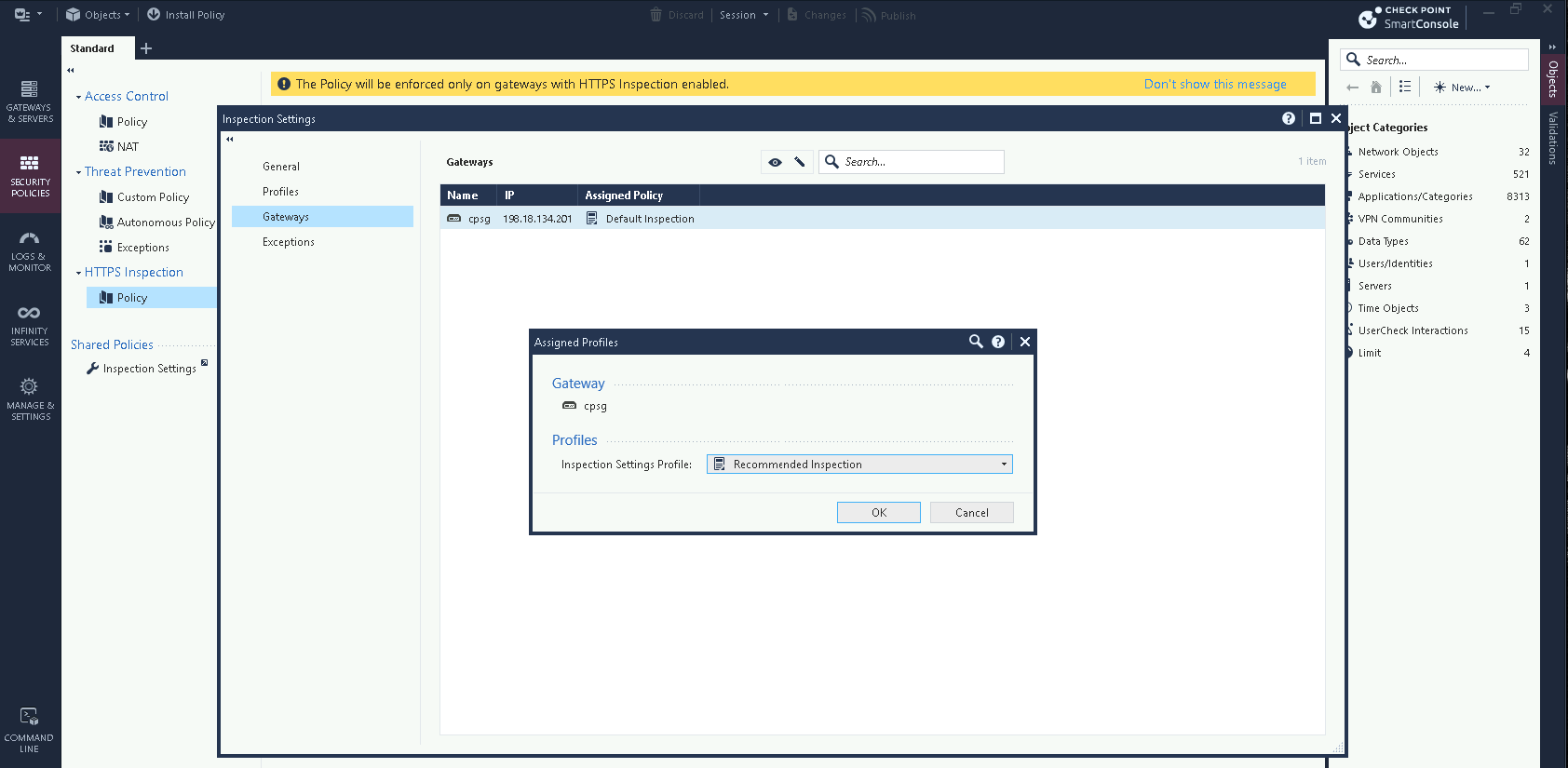Open Infinity Services panel
The image size is (1568, 768).
(30, 324)
